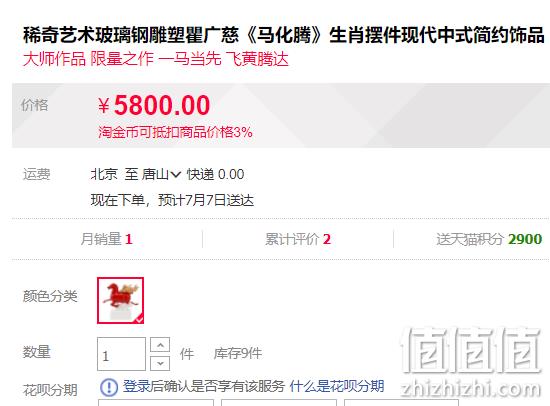Screen dimensions: 550x406
Task: Click the price ¥5800.00
Action: 154,105
